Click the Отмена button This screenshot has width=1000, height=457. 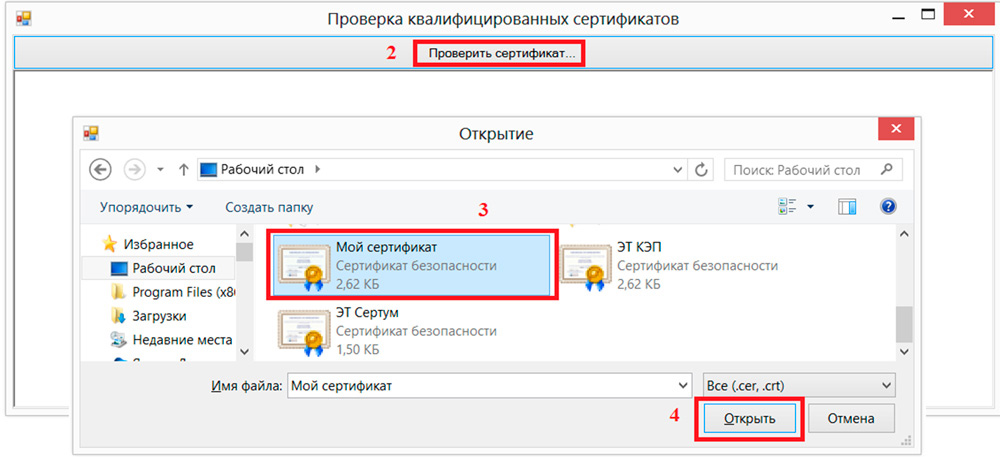tap(851, 419)
